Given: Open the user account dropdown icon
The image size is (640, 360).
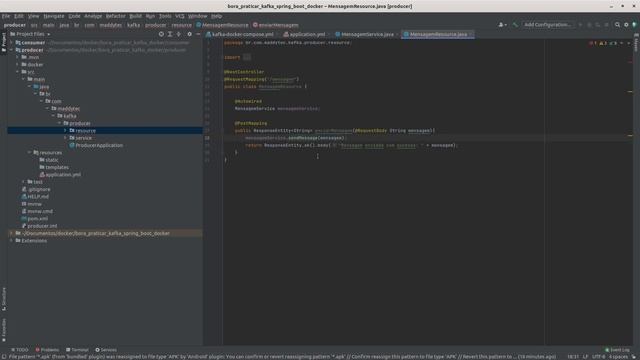Looking at the screenshot, I should (x=502, y=25).
